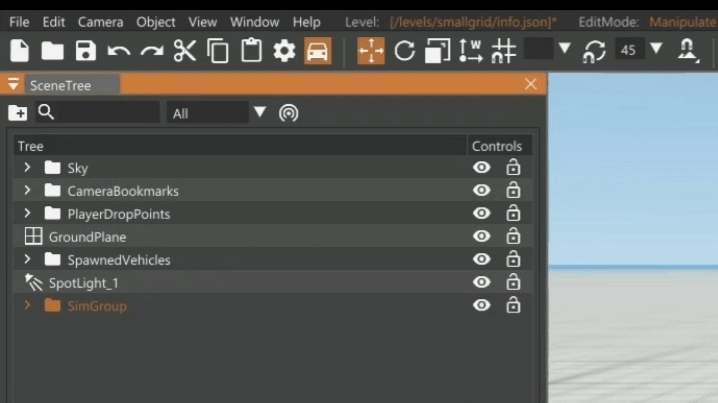The height and width of the screenshot is (403, 718).
Task: Expand the SimGroup folder
Action: pyautogui.click(x=27, y=305)
